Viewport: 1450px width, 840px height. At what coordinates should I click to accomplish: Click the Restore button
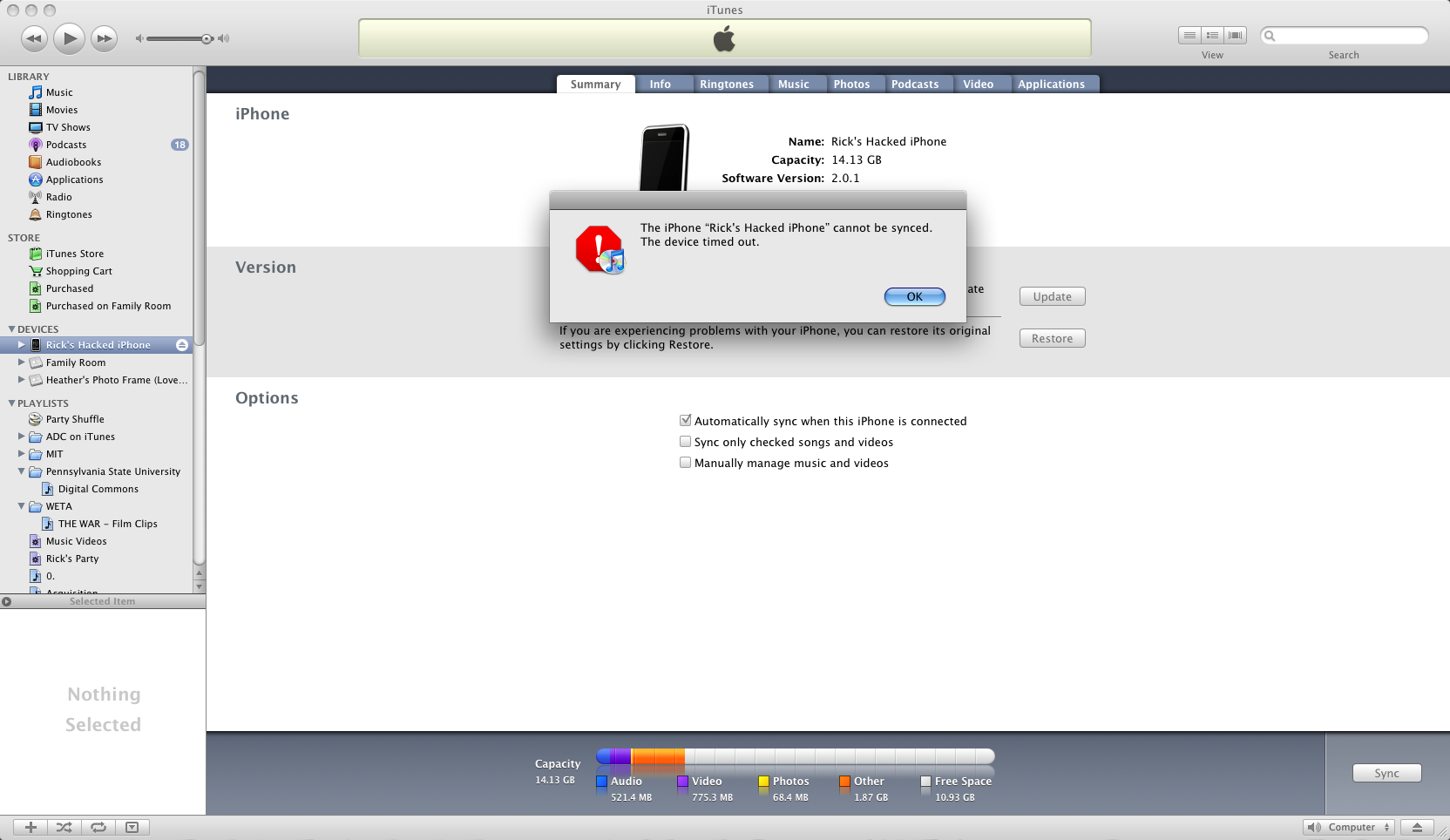tap(1052, 338)
